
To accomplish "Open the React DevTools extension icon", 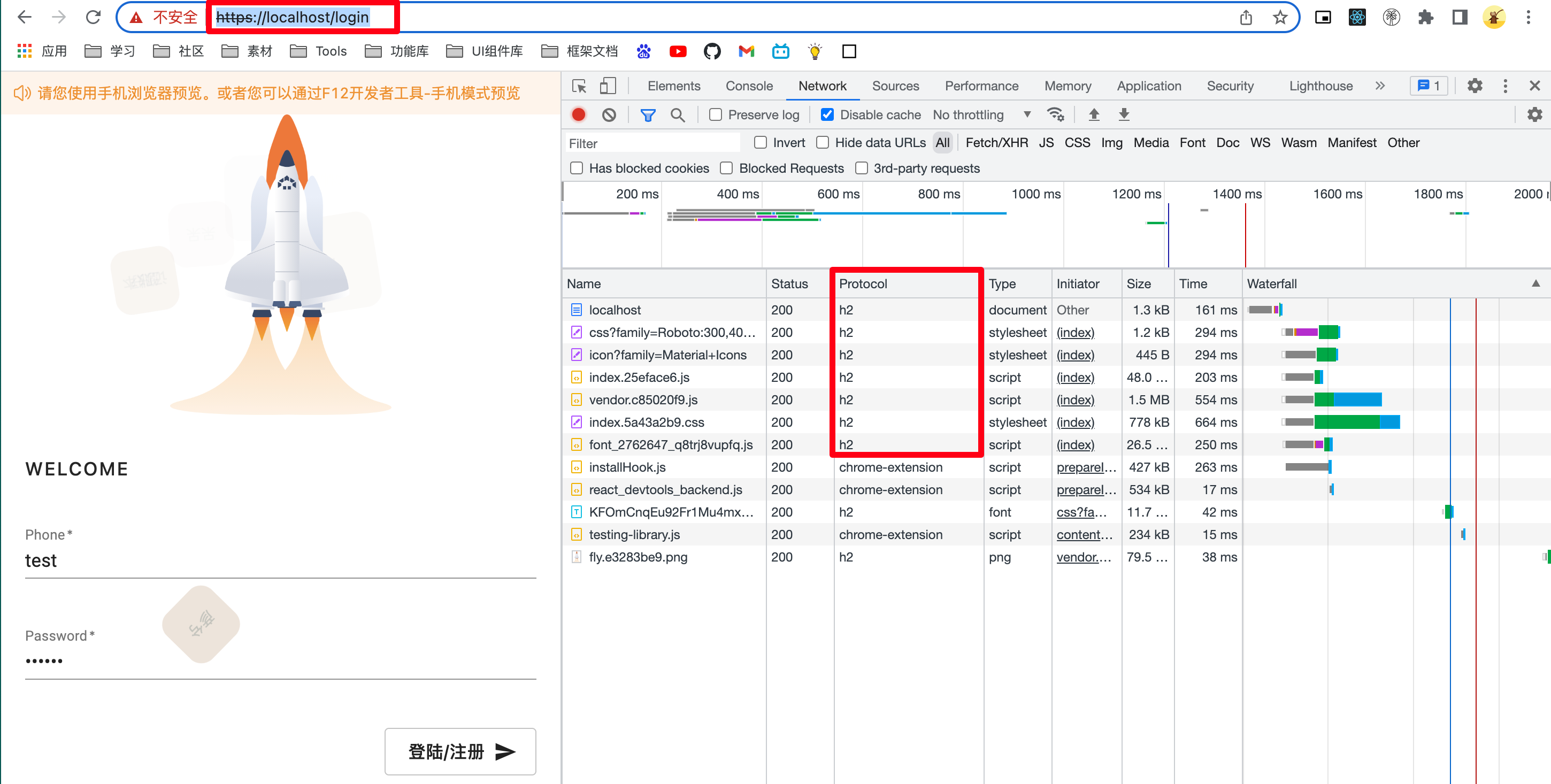I will tap(1357, 18).
